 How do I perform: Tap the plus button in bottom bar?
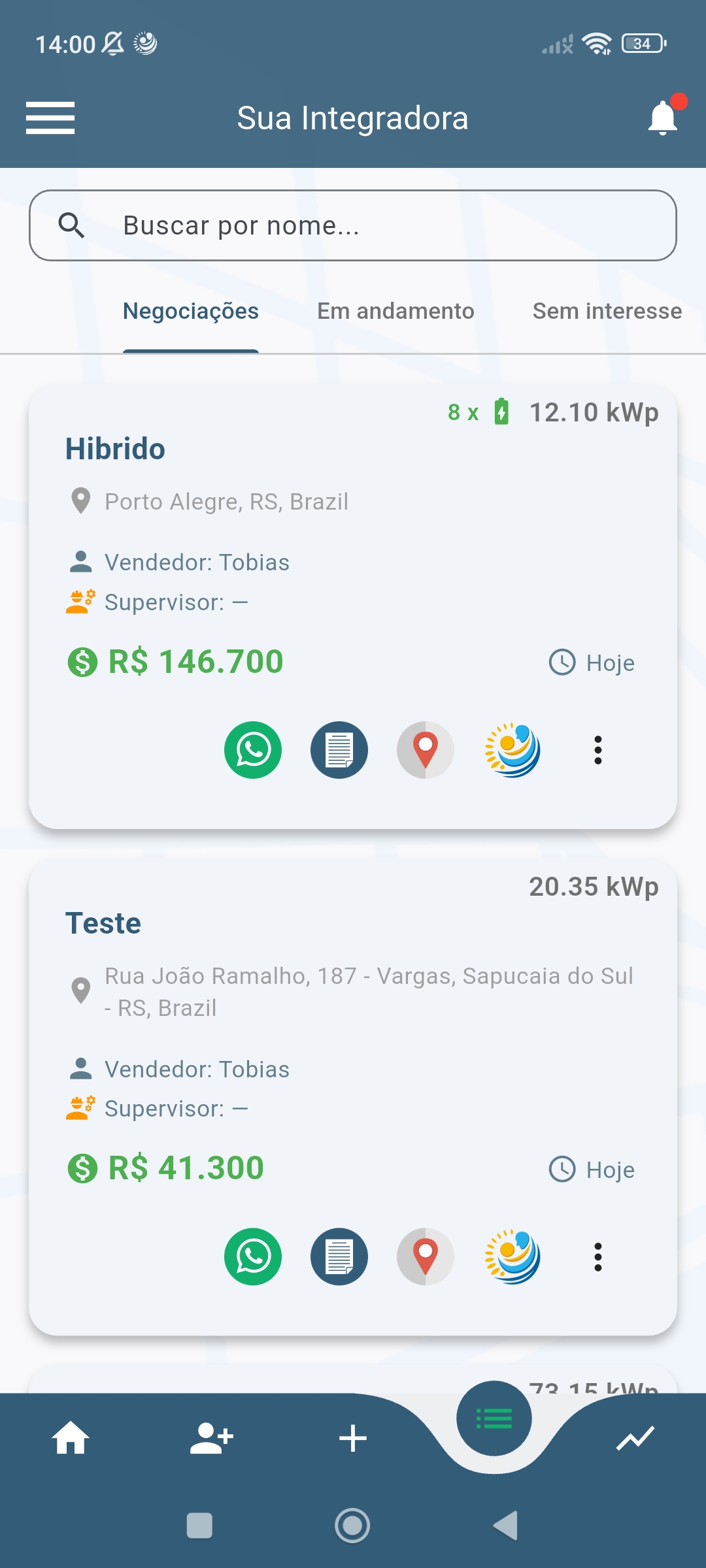click(353, 1438)
